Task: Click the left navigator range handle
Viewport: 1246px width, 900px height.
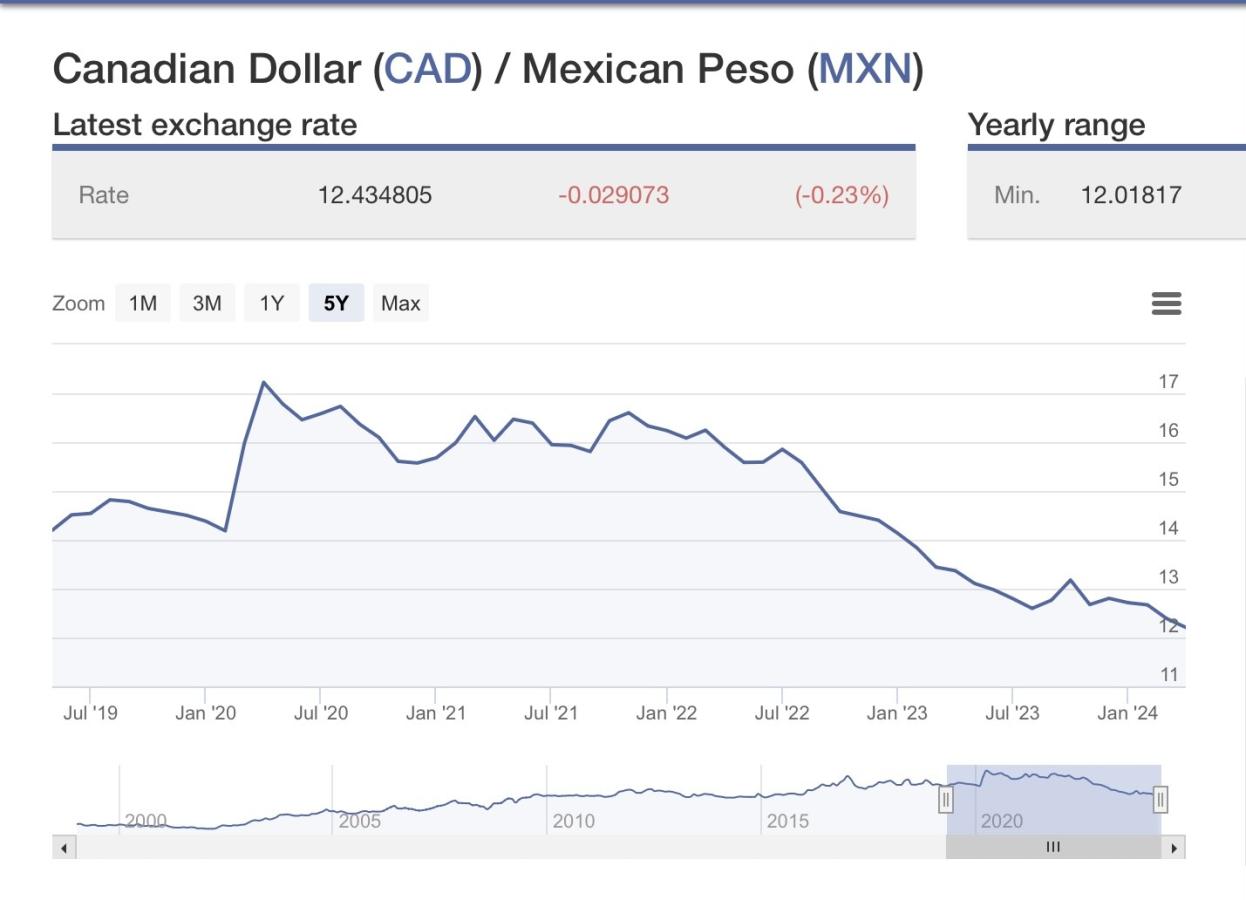Action: coord(946,799)
